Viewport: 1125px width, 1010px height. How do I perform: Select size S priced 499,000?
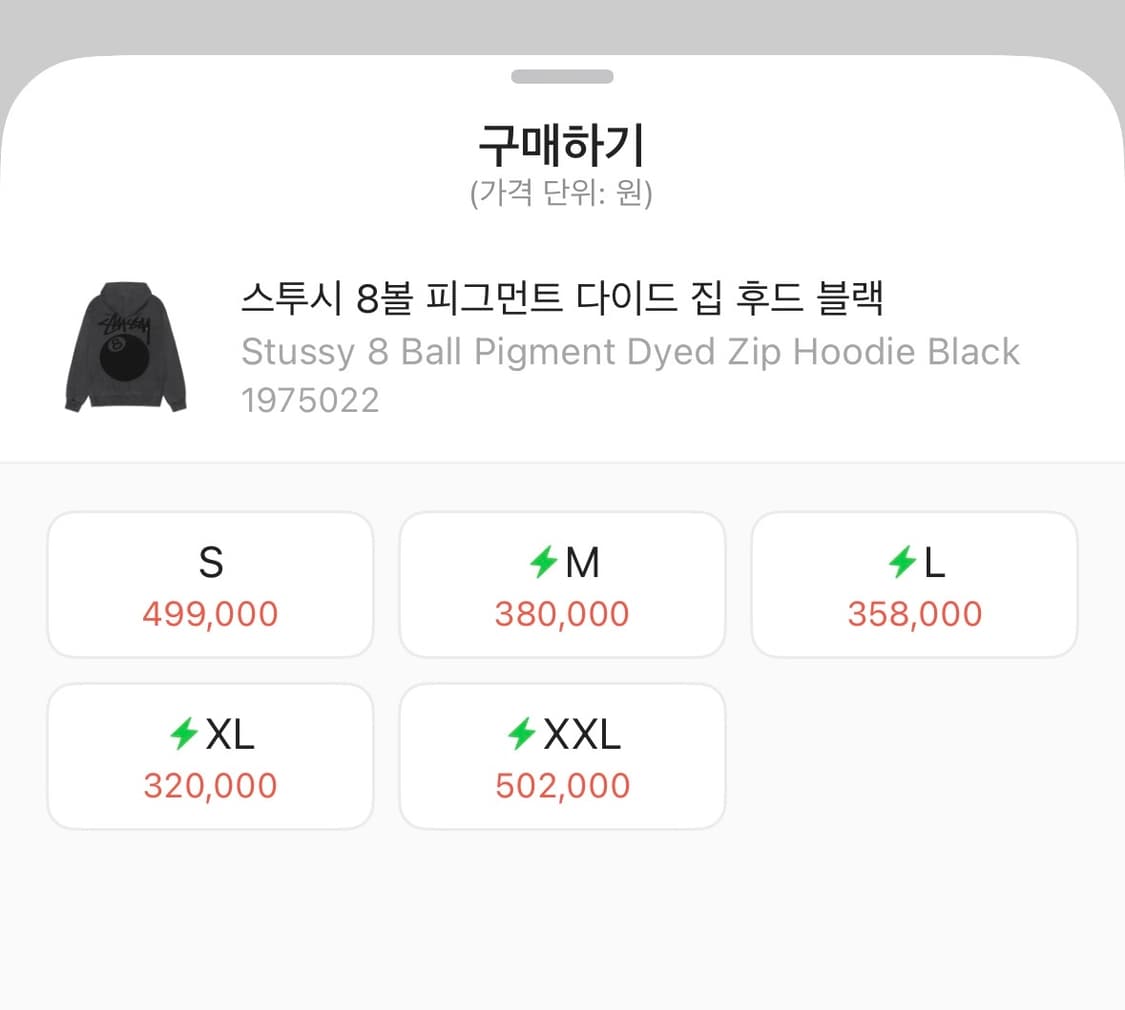210,584
